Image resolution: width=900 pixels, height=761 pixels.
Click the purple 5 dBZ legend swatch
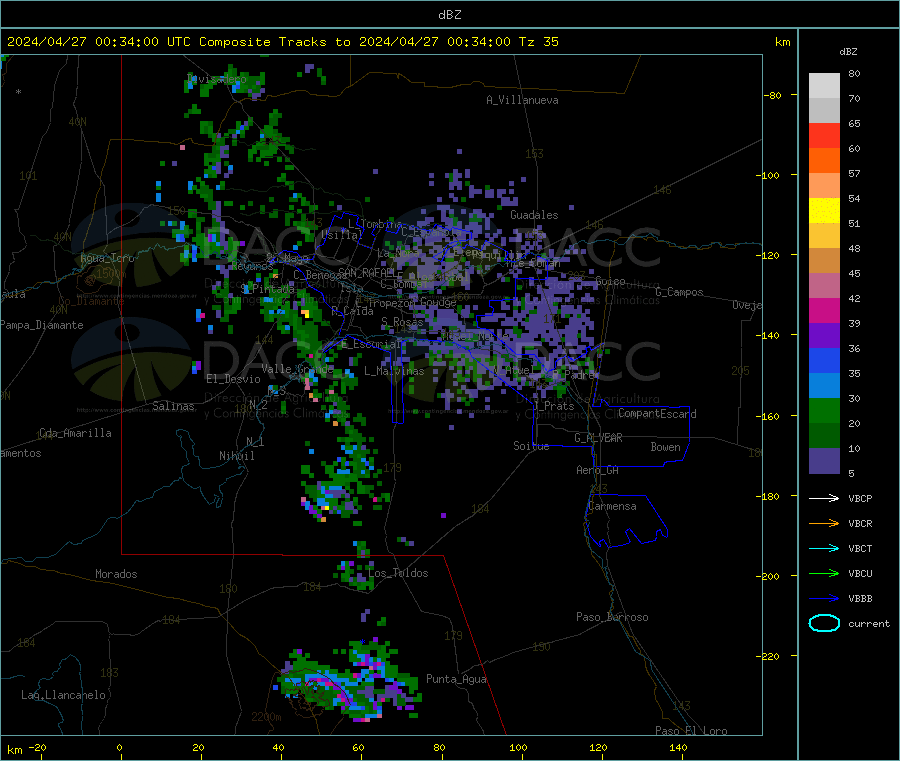(824, 461)
